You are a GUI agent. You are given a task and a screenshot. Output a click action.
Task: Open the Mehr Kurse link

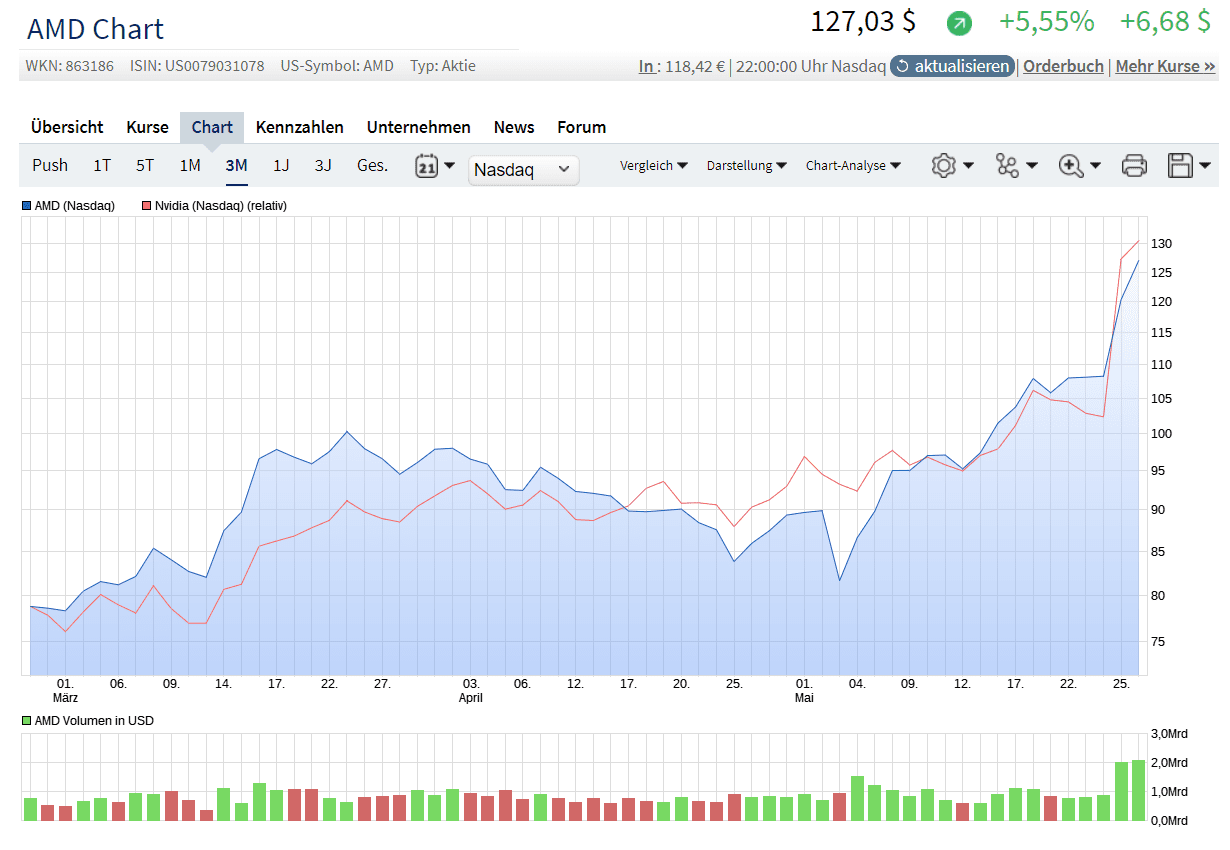coord(1165,66)
